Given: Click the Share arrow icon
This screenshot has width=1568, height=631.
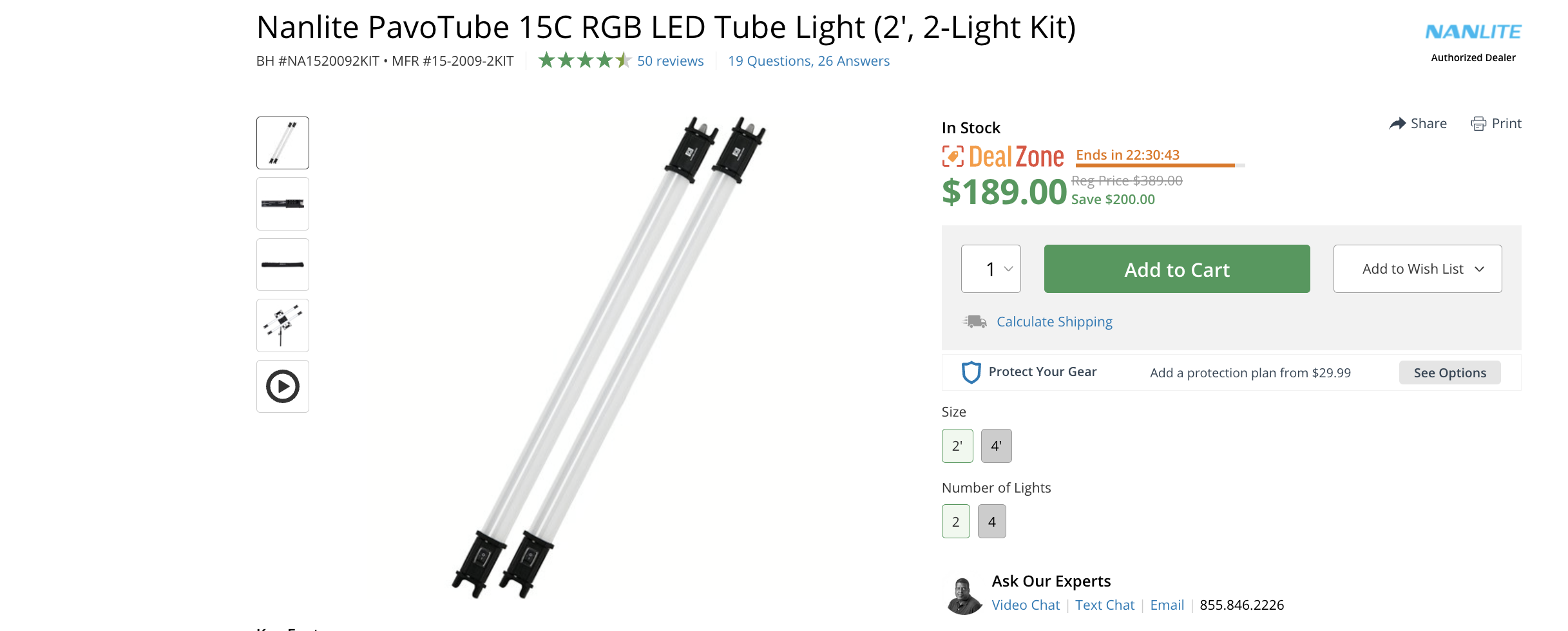Looking at the screenshot, I should pyautogui.click(x=1397, y=124).
